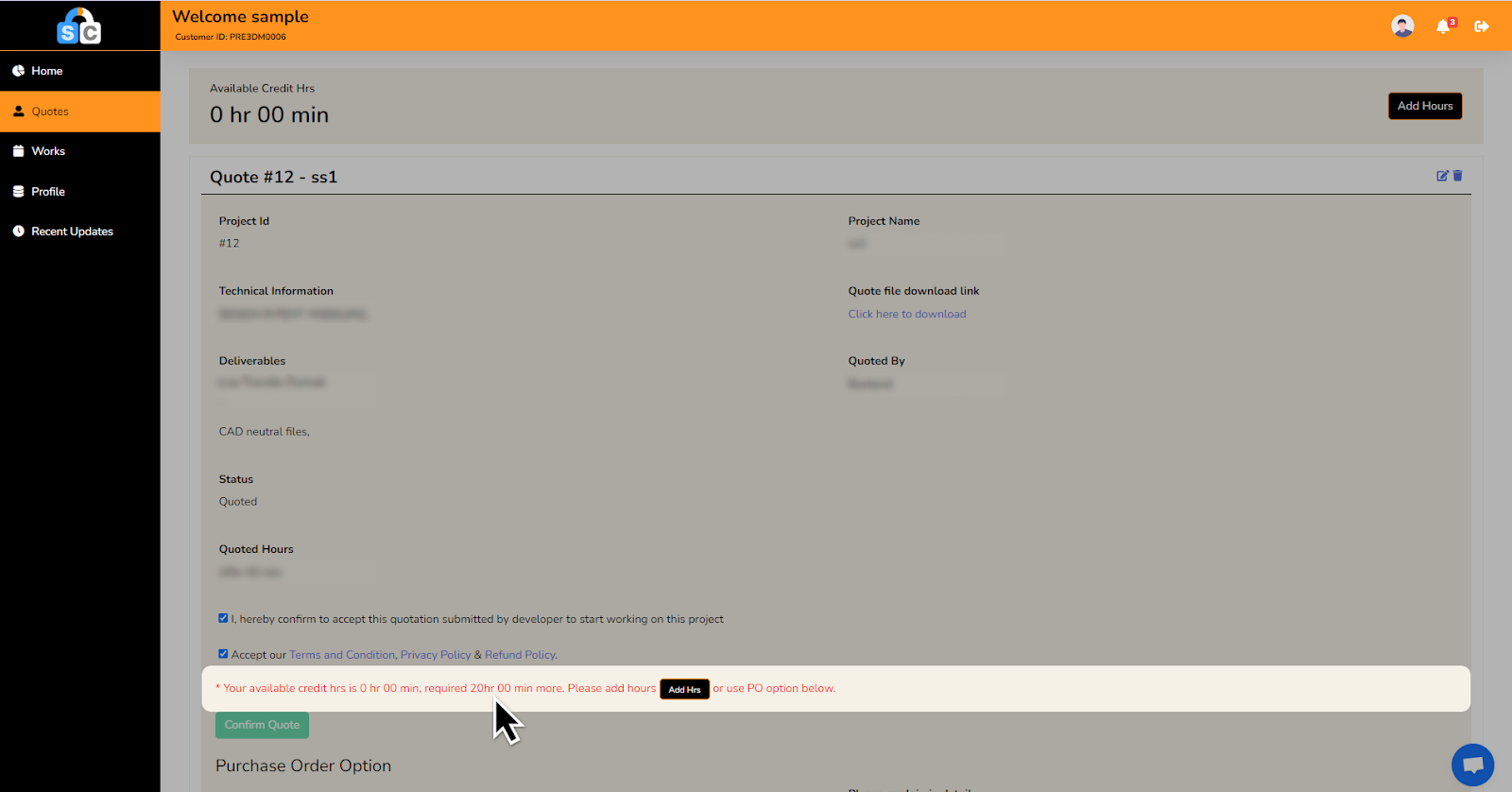
Task: Click the Deliverables label
Action: pos(252,361)
